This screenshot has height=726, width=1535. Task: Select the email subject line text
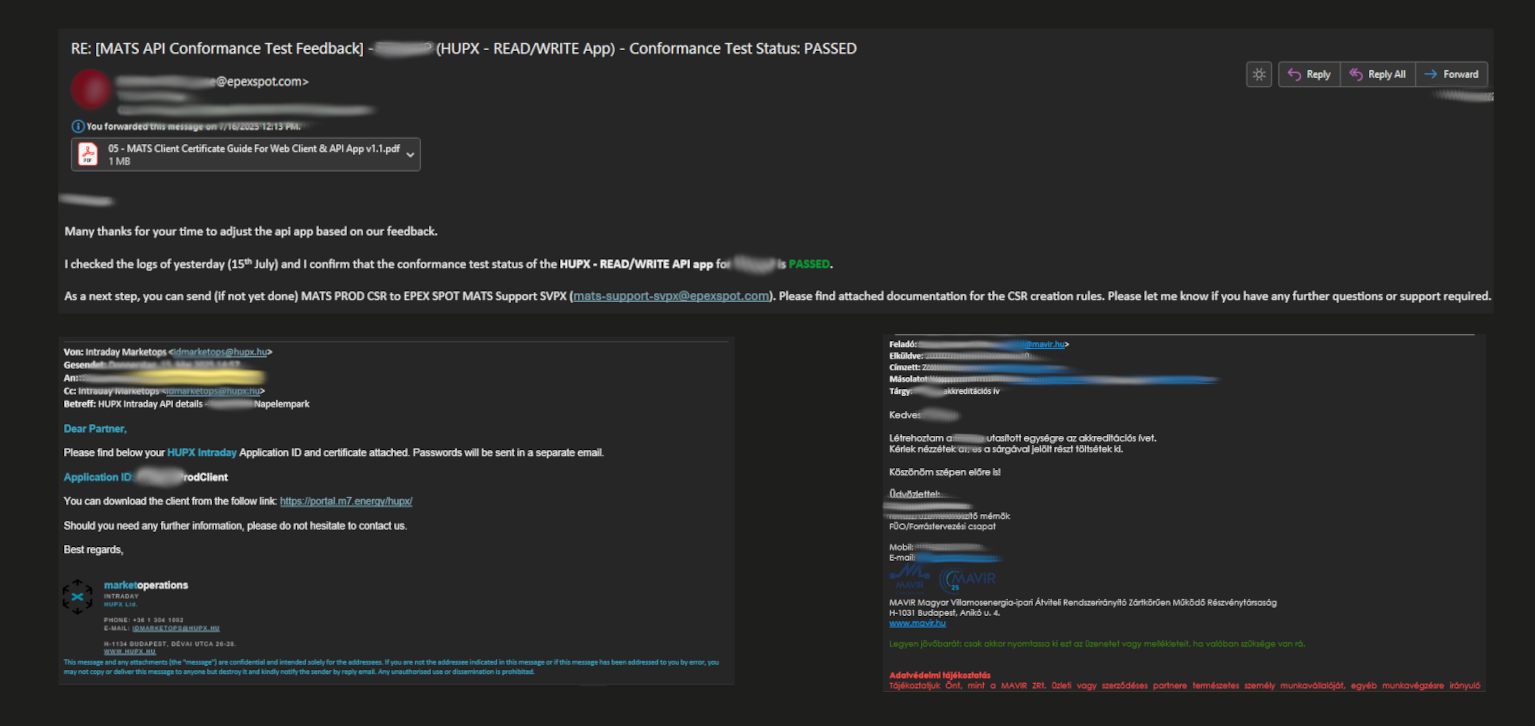[x=464, y=48]
